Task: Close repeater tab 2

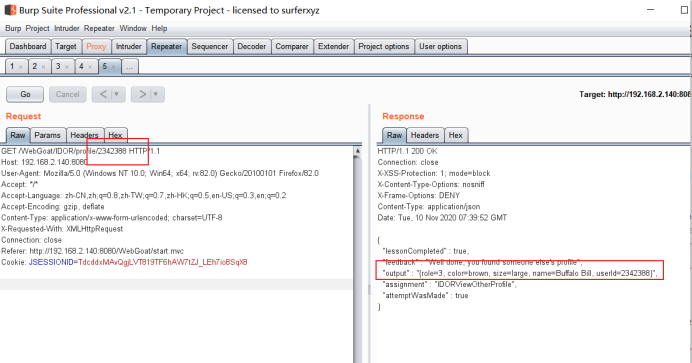Action: 43,67
